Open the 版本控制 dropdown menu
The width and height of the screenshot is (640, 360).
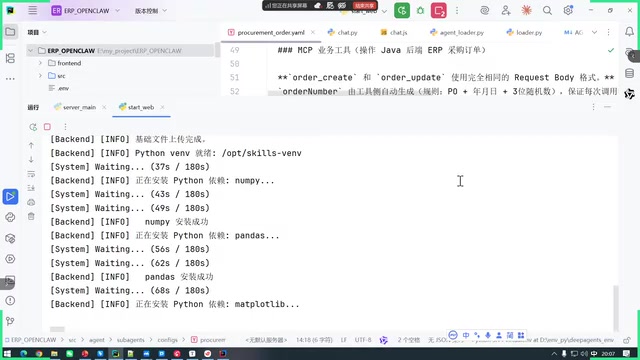(151, 11)
